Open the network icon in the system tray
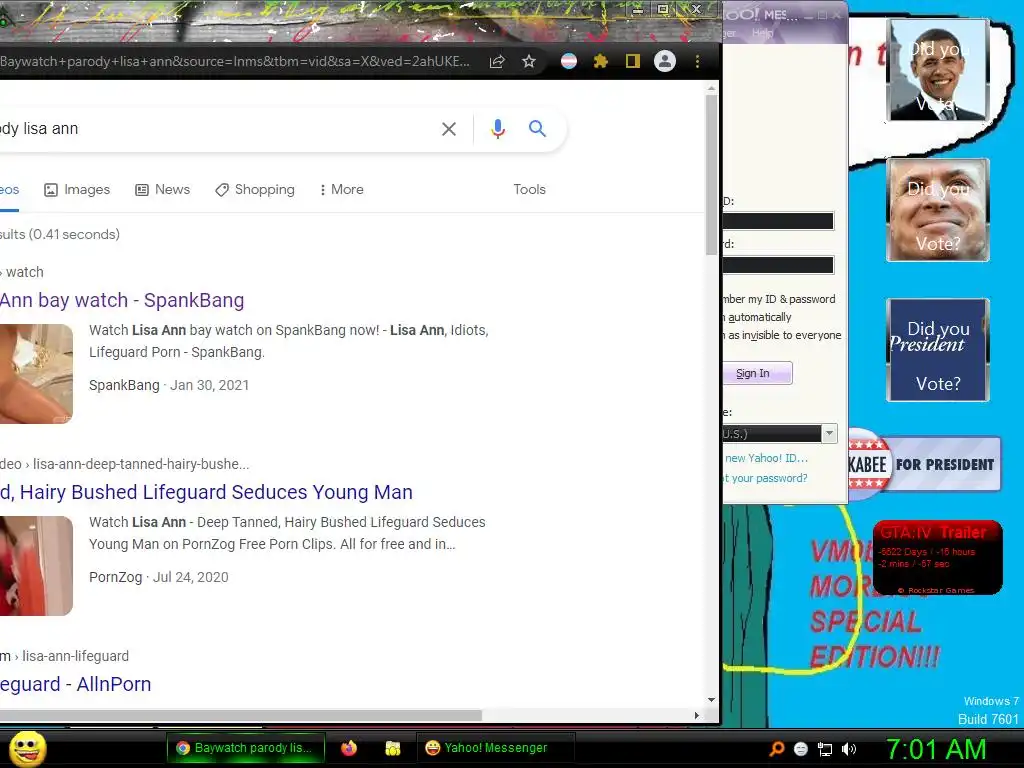The width and height of the screenshot is (1024, 768). click(x=825, y=749)
